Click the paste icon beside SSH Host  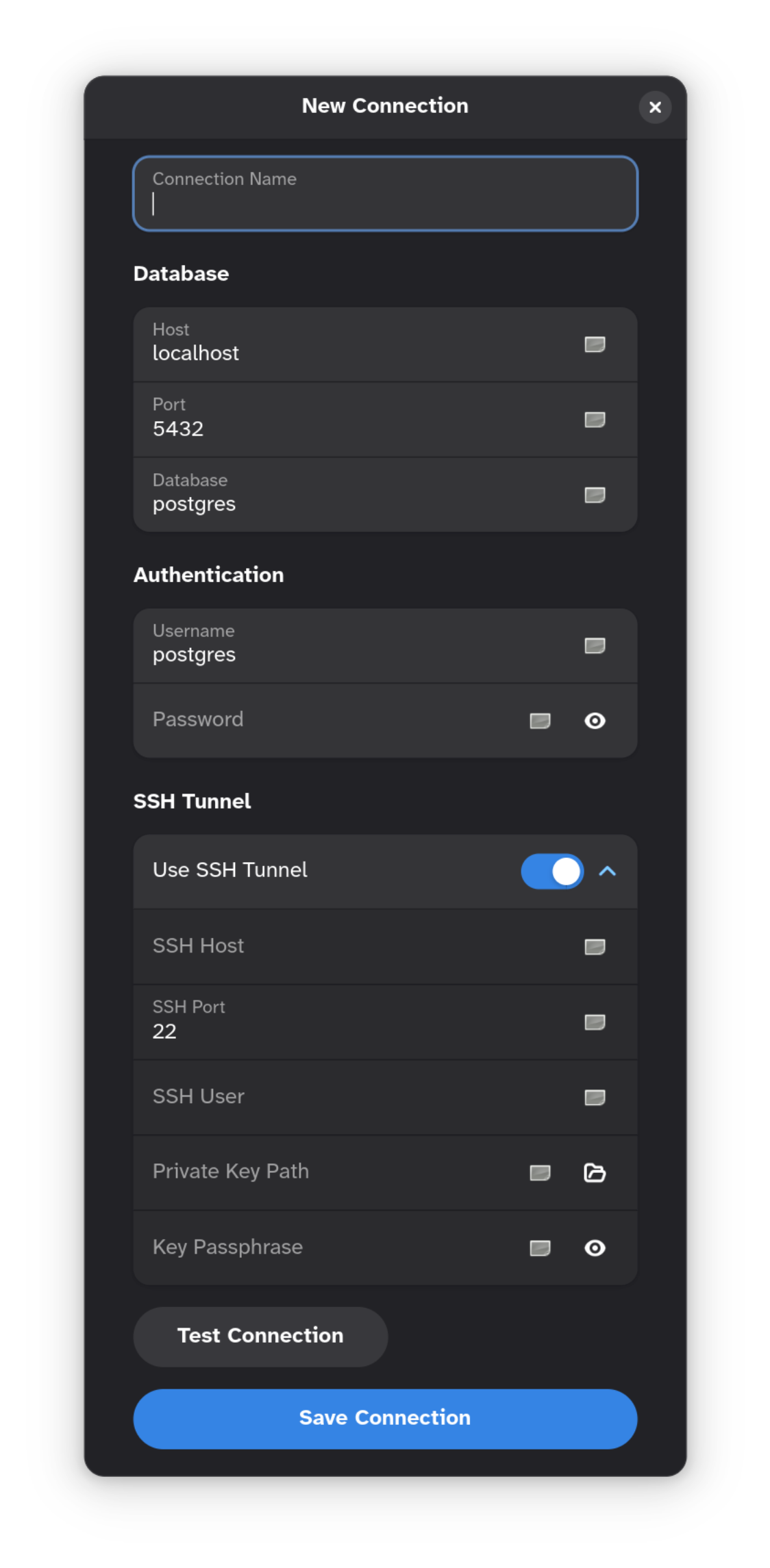595,947
